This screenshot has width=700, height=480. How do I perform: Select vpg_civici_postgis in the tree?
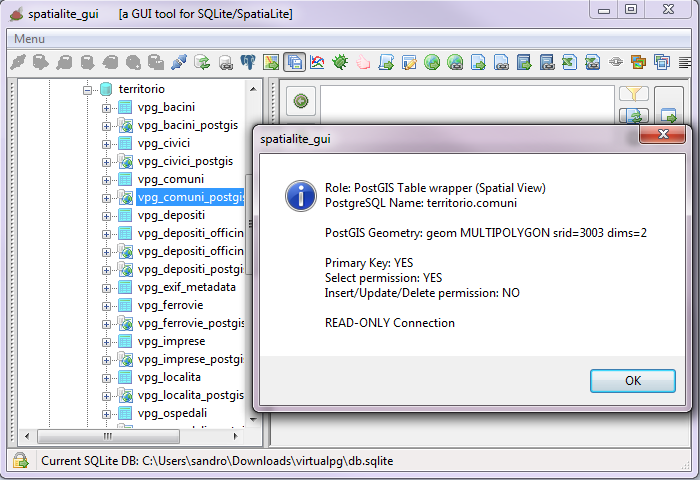(185, 161)
